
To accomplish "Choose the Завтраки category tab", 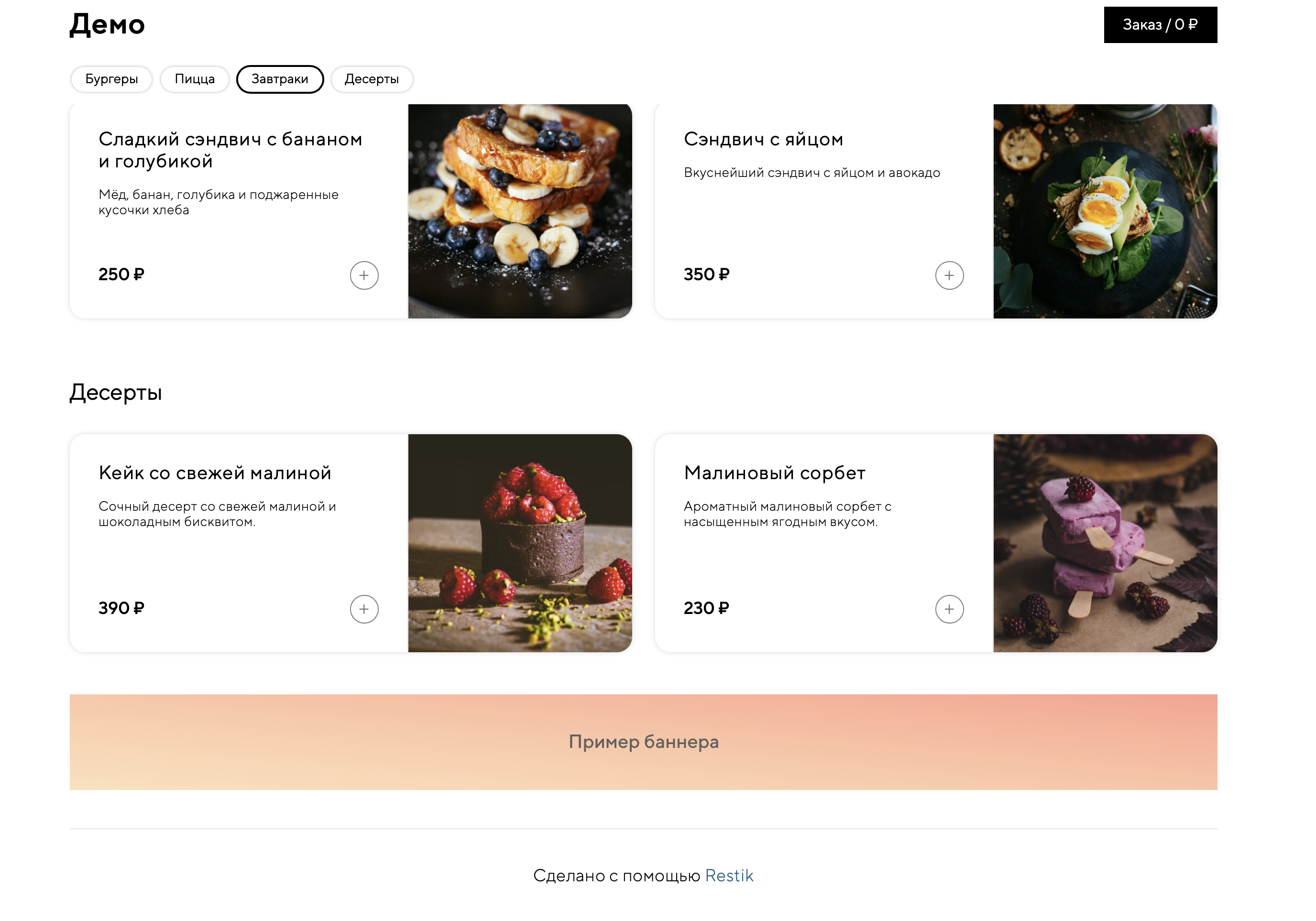I will tap(280, 79).
